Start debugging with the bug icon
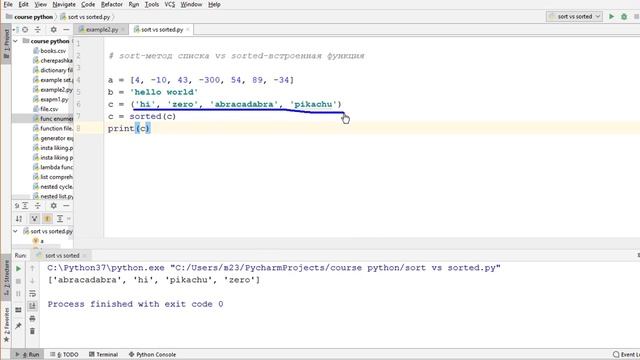Screen dimensions: 640x360 624,17
